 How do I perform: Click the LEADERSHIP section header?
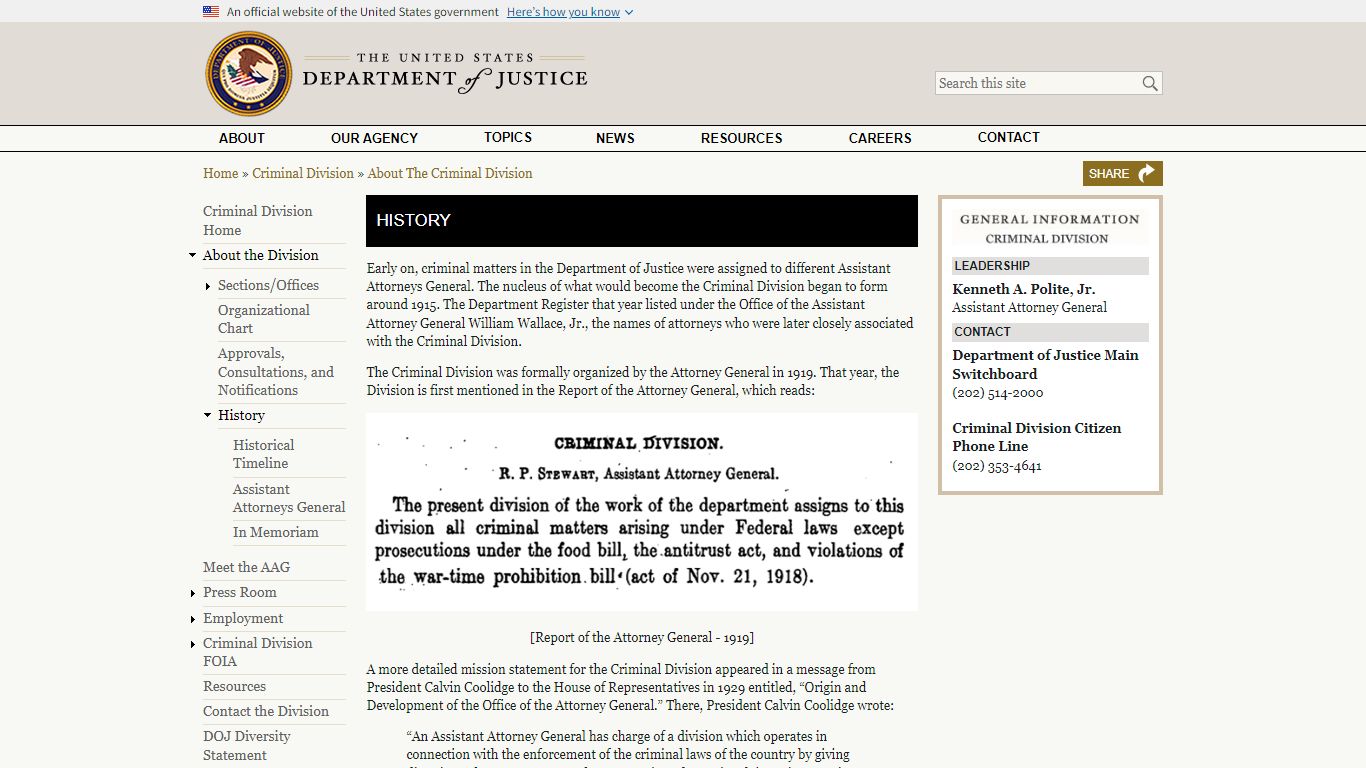click(x=1050, y=266)
